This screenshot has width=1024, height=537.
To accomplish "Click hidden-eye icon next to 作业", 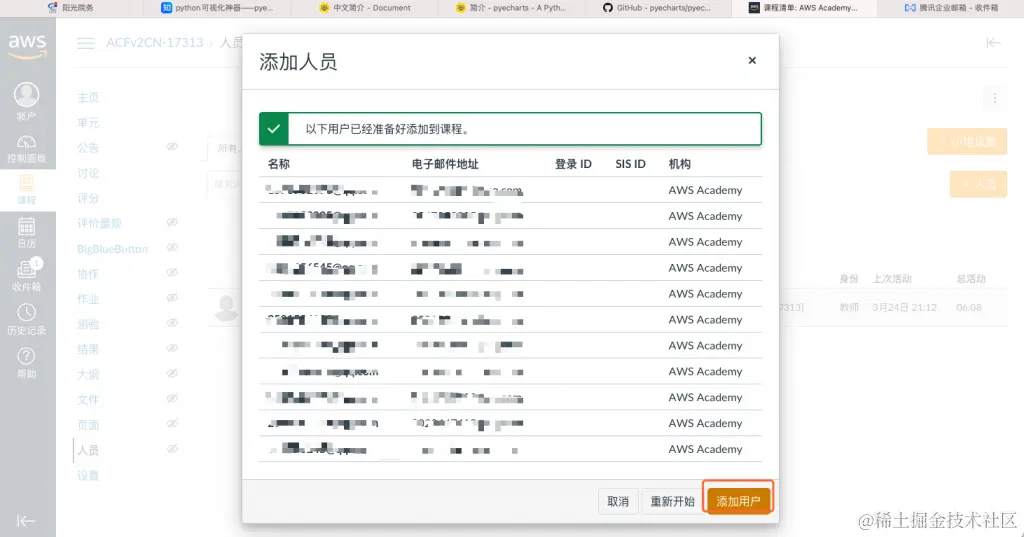I will click(x=172, y=298).
